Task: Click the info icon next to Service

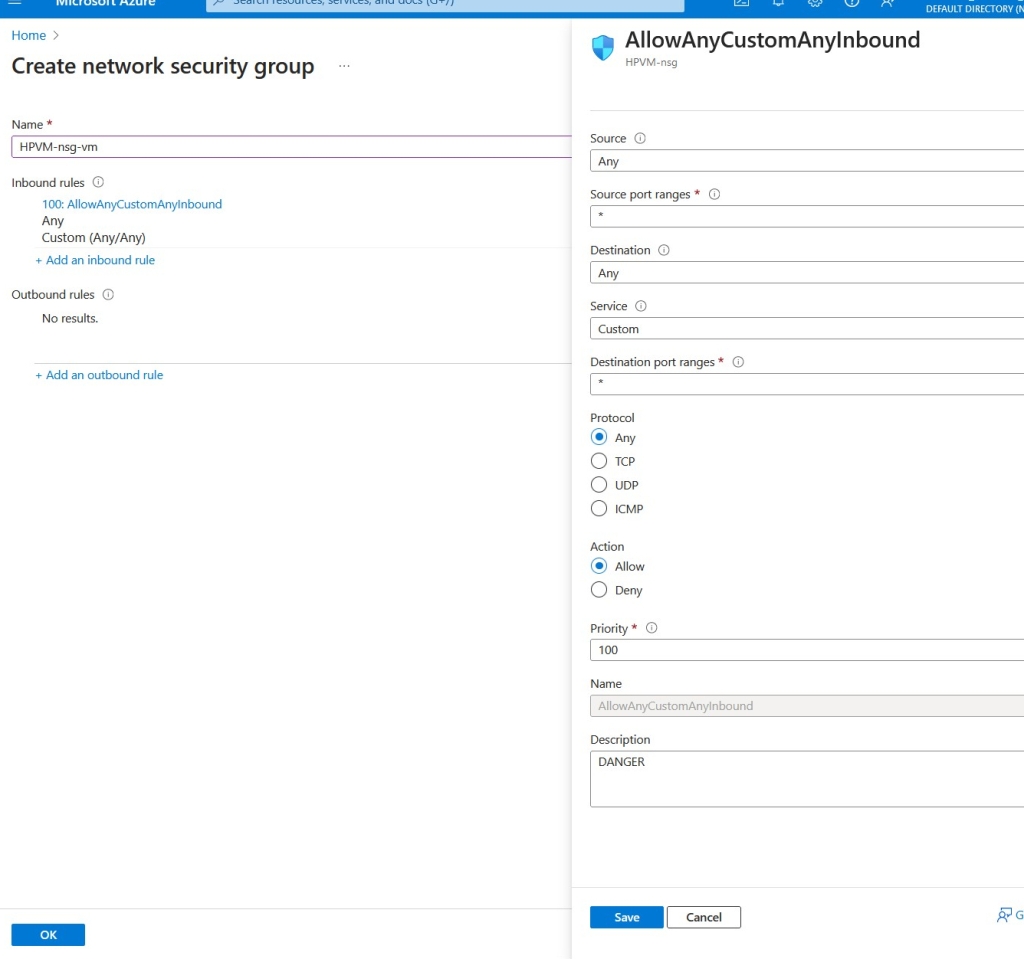Action: click(x=641, y=307)
